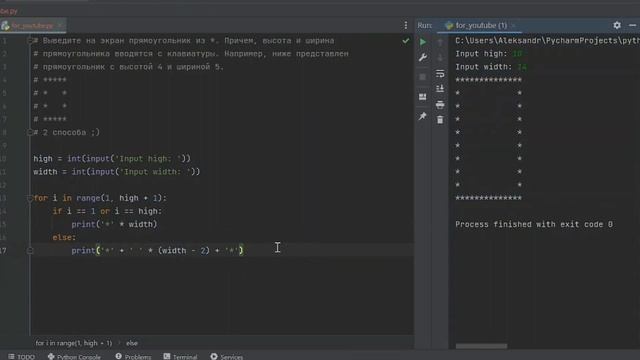Screen dimensions: 640x360
Task: Click 'if i == 1 or i == high:' line
Action: (x=107, y=211)
